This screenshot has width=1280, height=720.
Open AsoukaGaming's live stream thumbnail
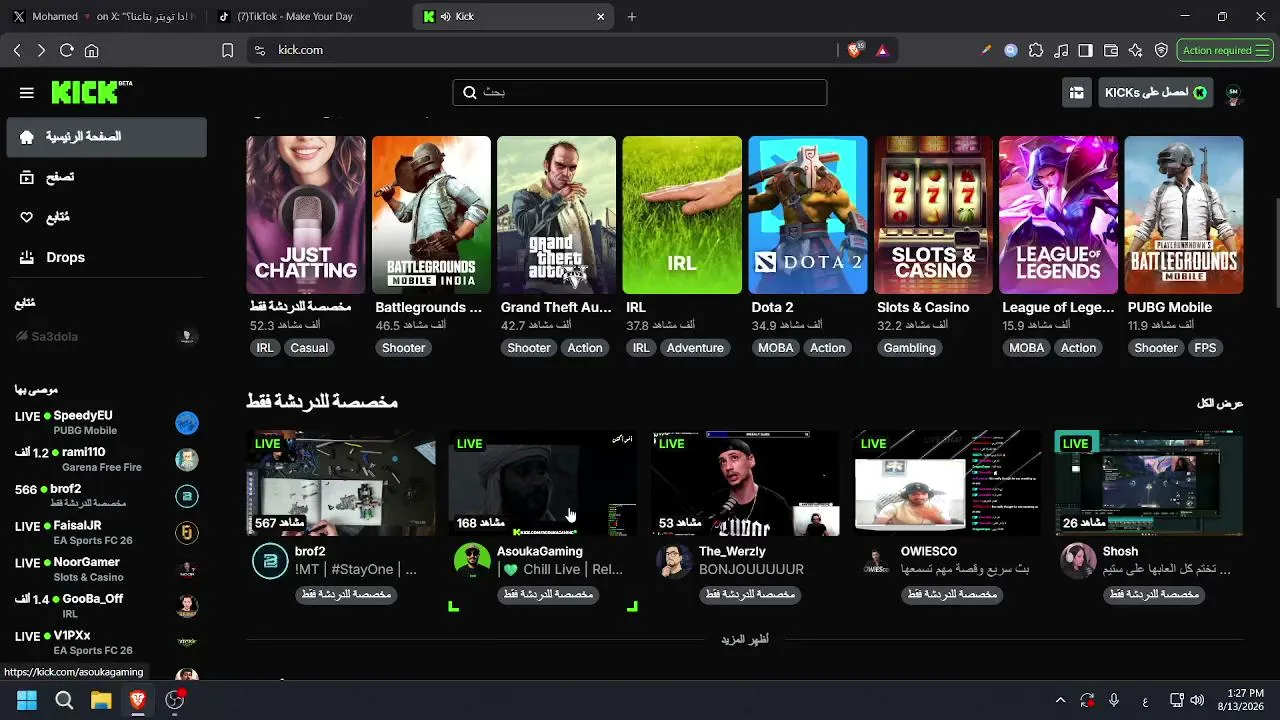point(543,483)
